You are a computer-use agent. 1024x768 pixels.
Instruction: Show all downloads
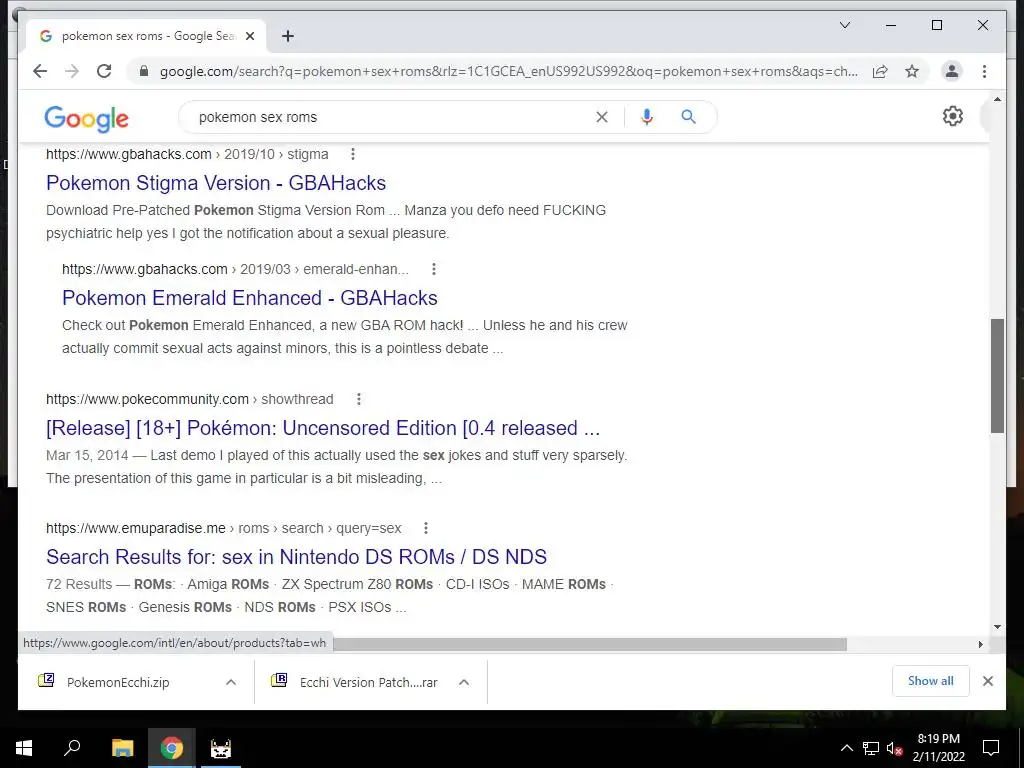pos(930,681)
